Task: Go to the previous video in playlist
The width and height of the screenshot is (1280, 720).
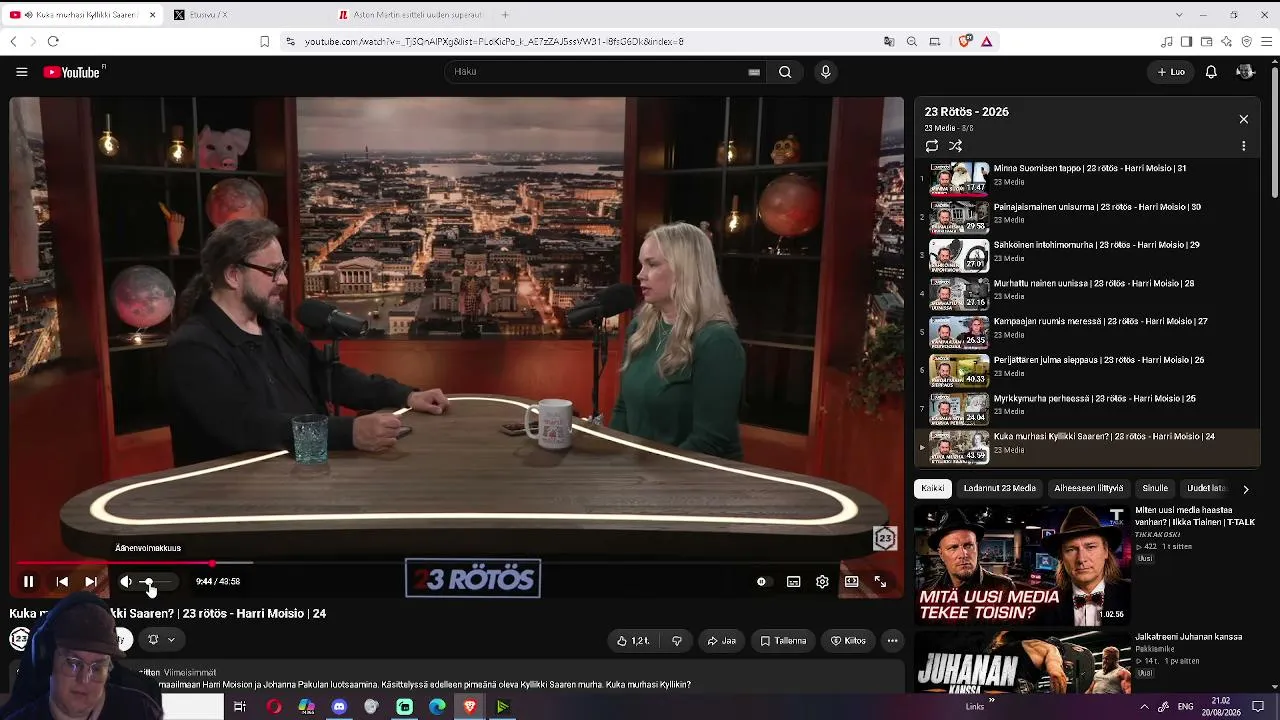Action: coord(62,581)
